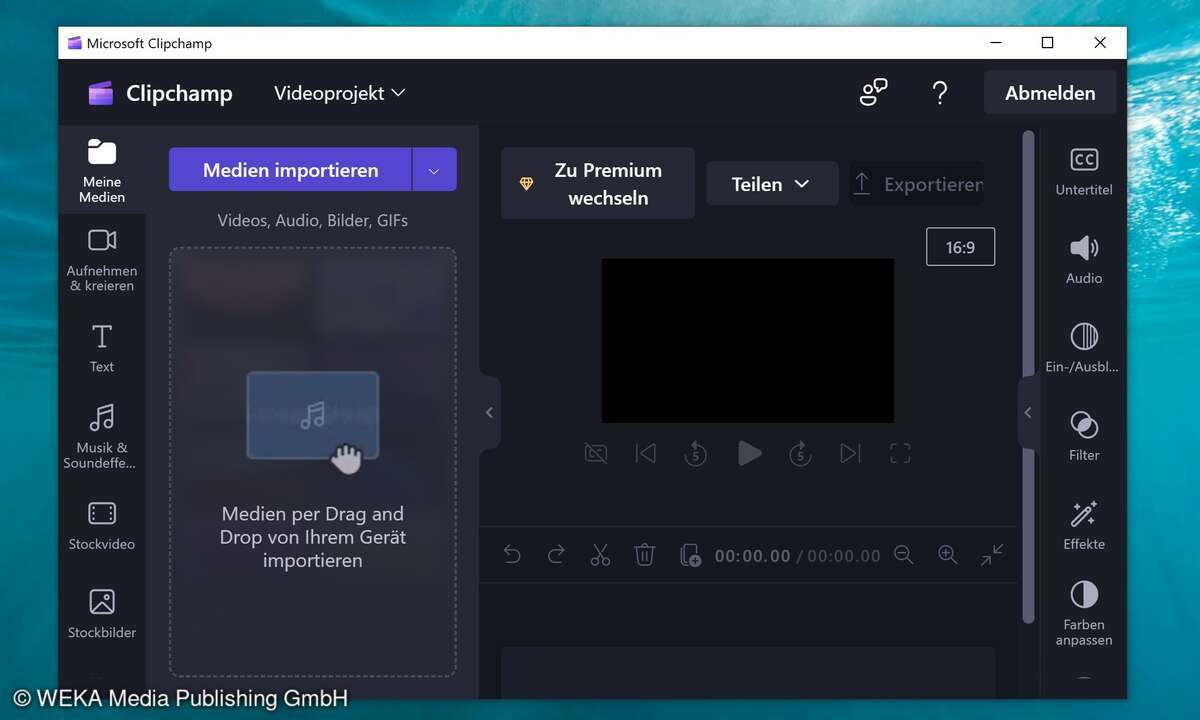This screenshot has width=1200, height=720.
Task: Zoom out the timeline
Action: [x=904, y=555]
